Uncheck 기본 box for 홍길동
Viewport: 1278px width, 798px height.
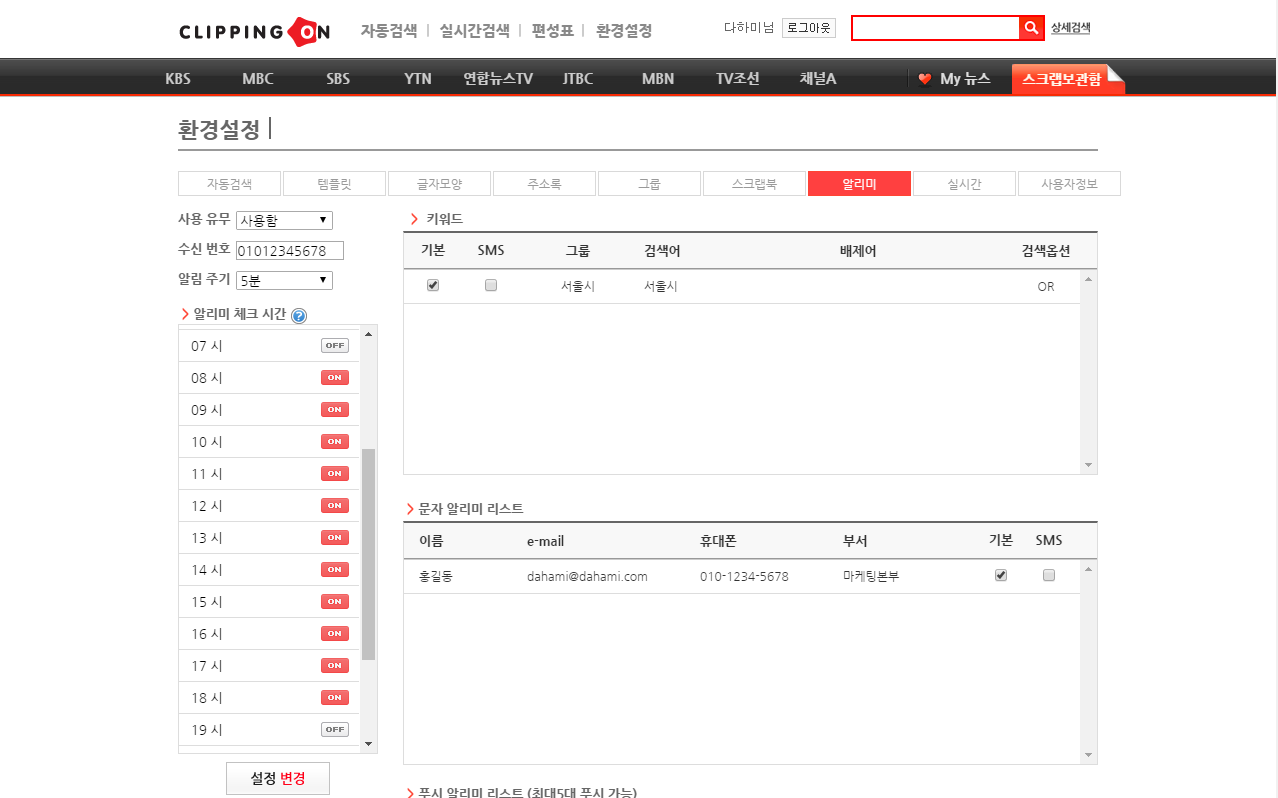1001,575
